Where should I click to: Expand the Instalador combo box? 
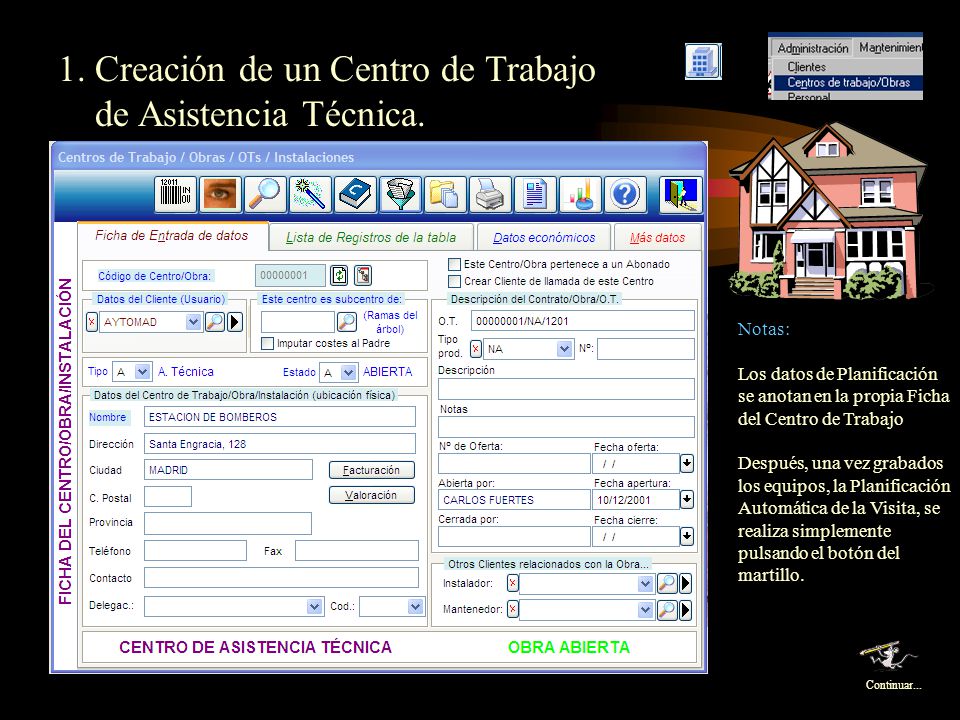[x=645, y=584]
